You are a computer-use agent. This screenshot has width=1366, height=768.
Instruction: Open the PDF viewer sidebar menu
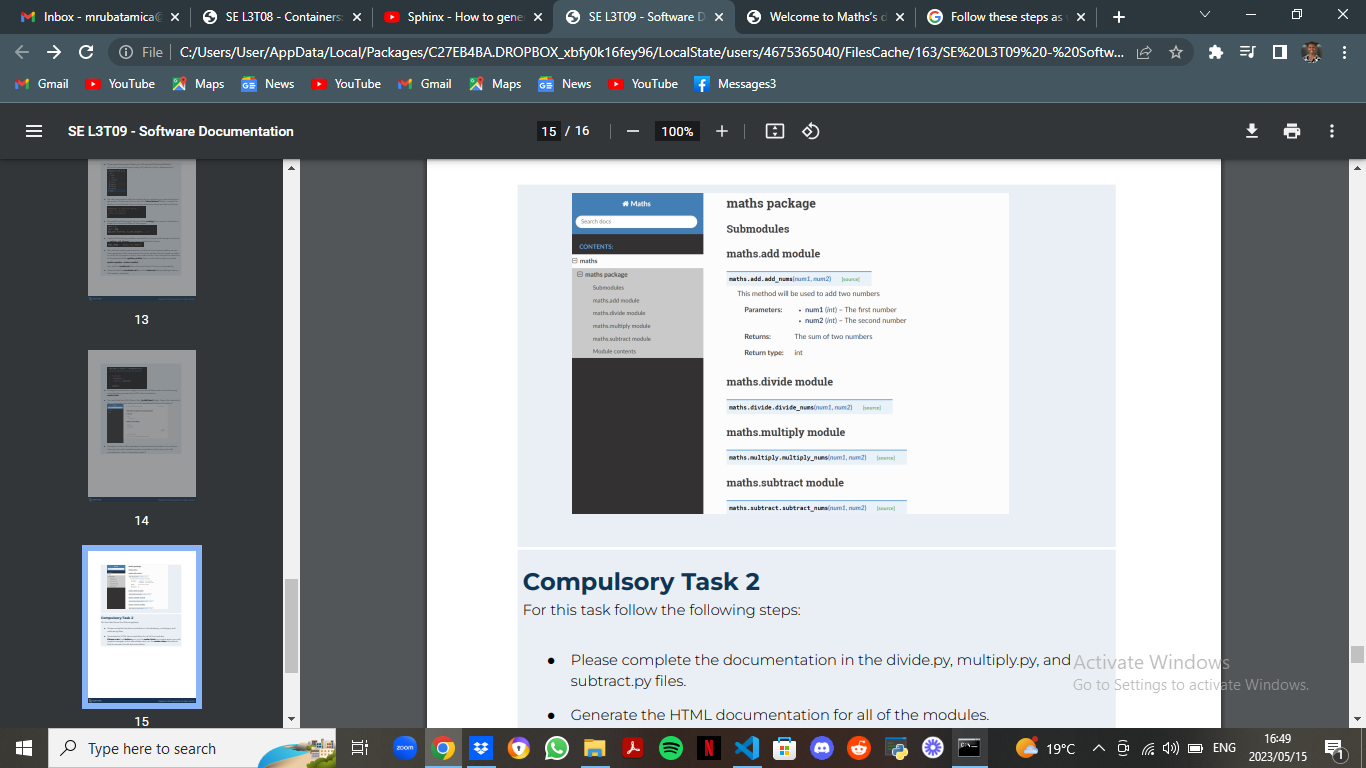pos(33,130)
